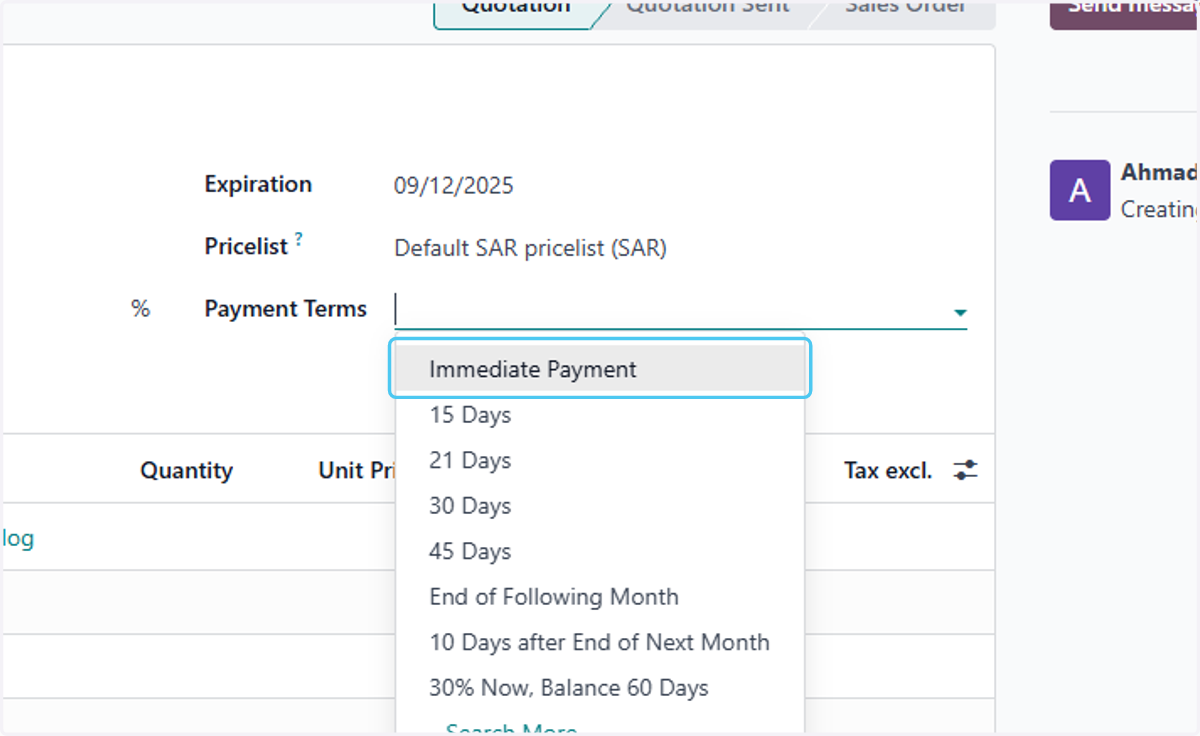Edit the Expiration date 09/12/2025
Image resolution: width=1200 pixels, height=736 pixels.
click(x=454, y=186)
